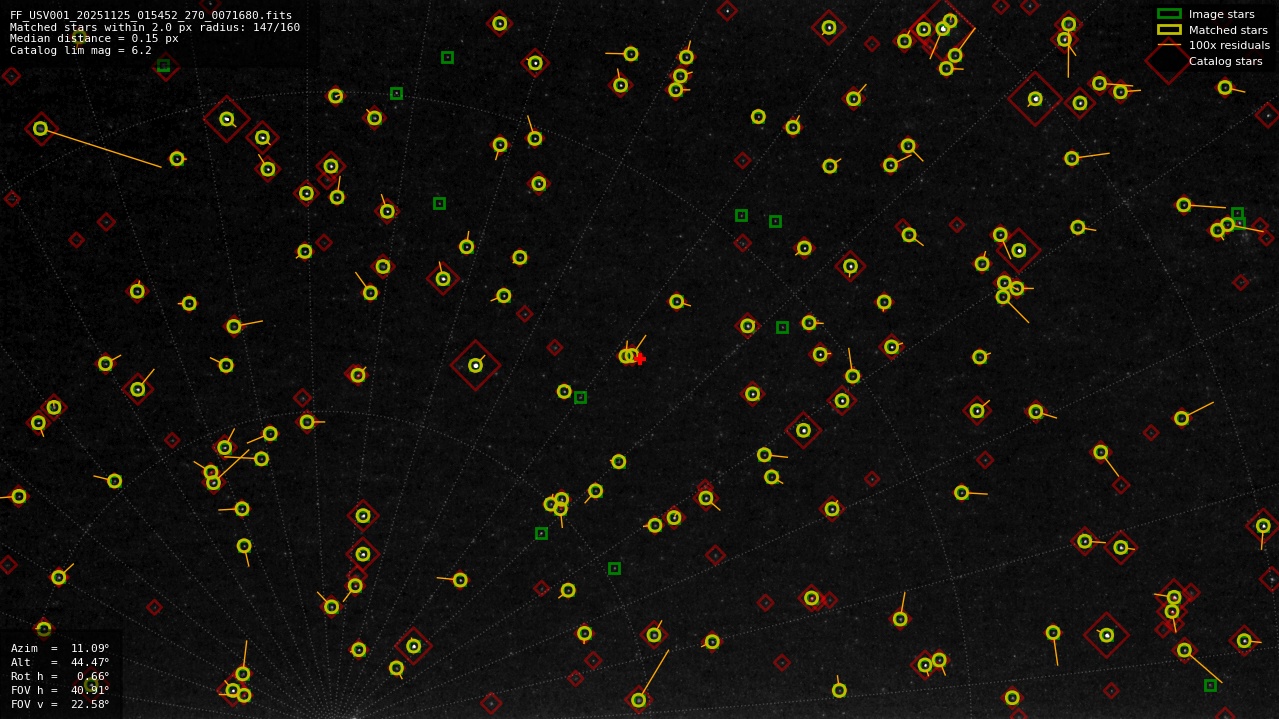The image size is (1279, 719).
Task: Select the large diamond star at bottom right
Action: point(1106,635)
